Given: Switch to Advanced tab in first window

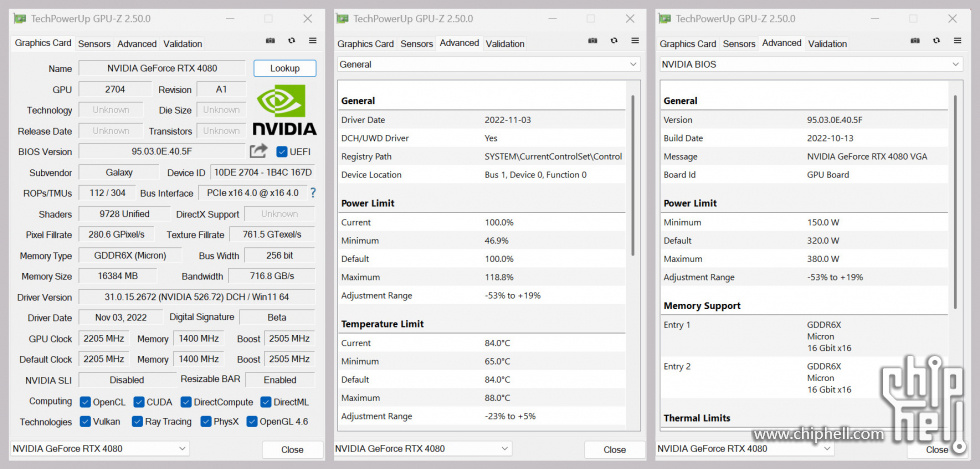Looking at the screenshot, I should coord(137,44).
